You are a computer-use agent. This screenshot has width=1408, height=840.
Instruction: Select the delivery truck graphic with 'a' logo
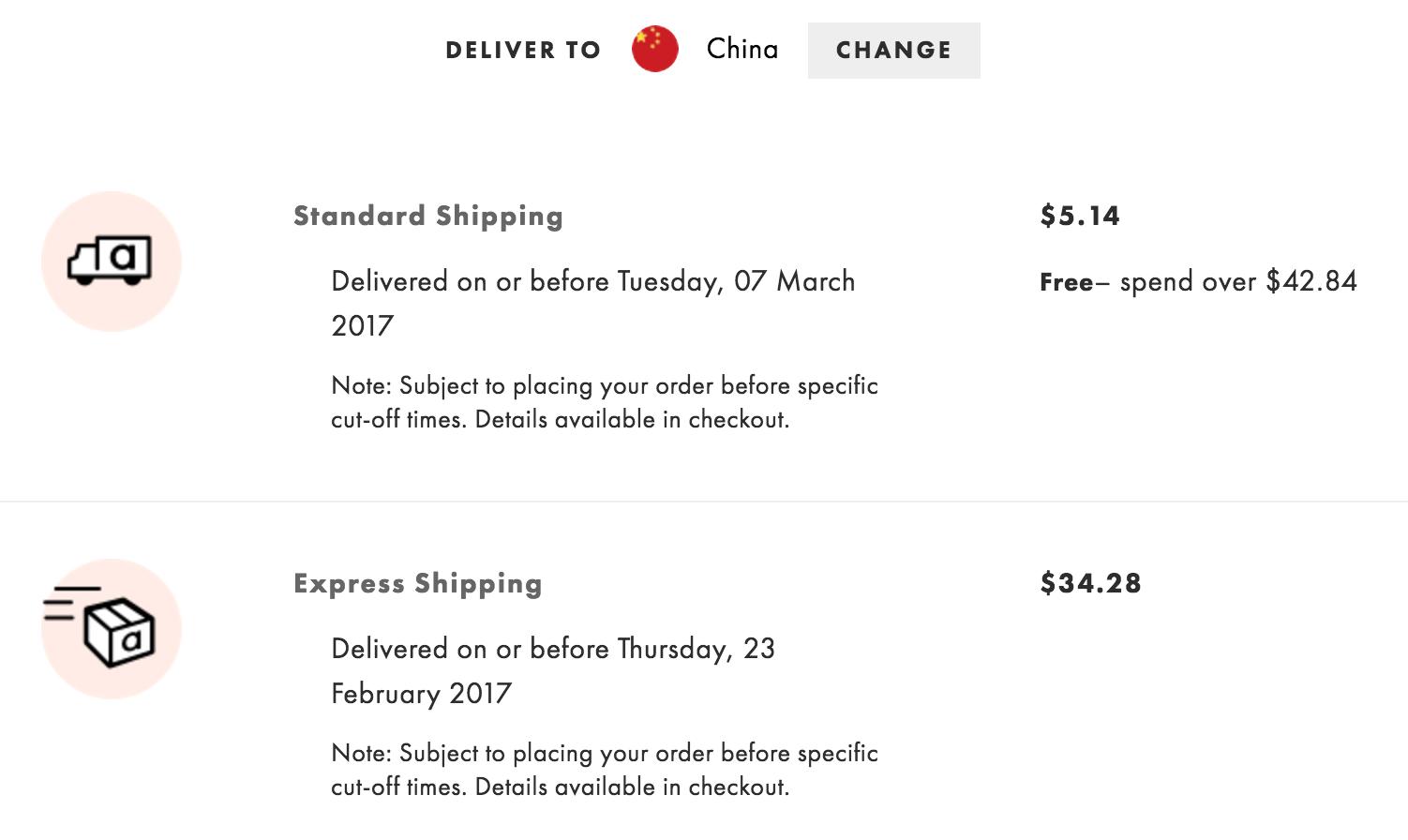point(110,261)
